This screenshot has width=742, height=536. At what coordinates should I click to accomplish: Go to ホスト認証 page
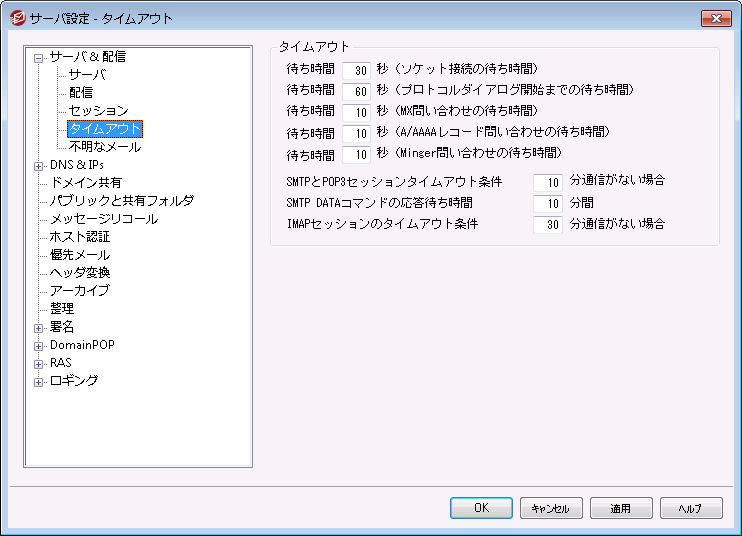(x=80, y=237)
